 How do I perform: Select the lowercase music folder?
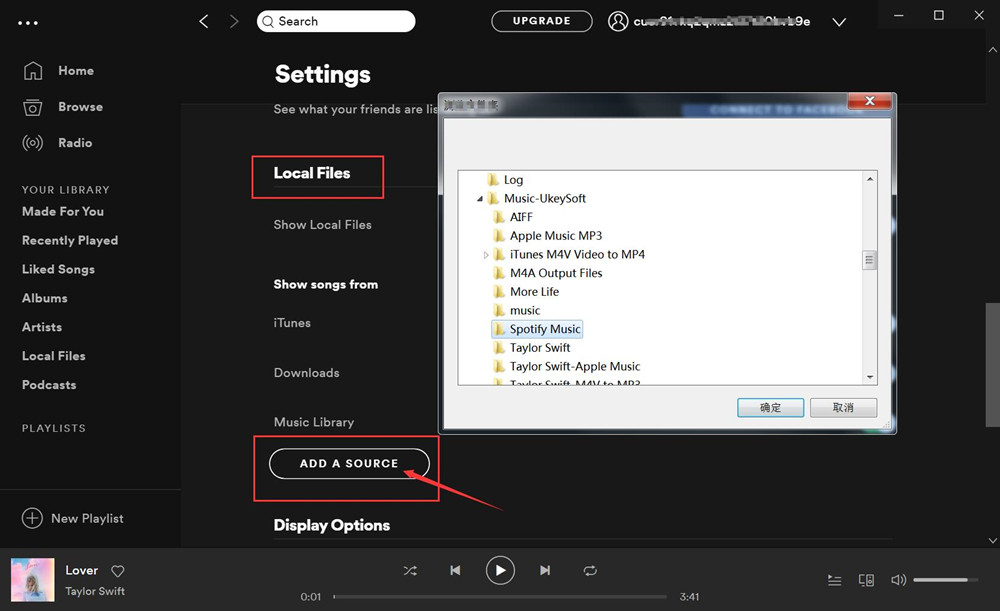coord(525,311)
